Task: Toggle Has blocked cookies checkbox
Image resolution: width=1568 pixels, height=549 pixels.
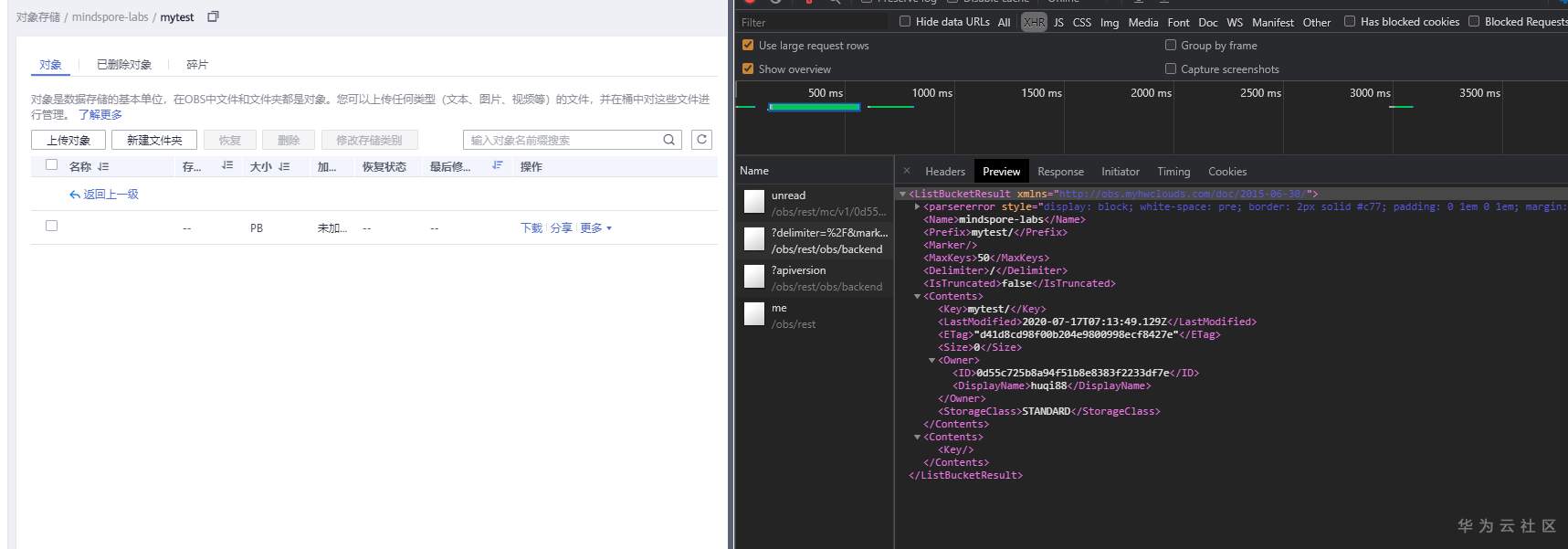Action: coord(1350,21)
